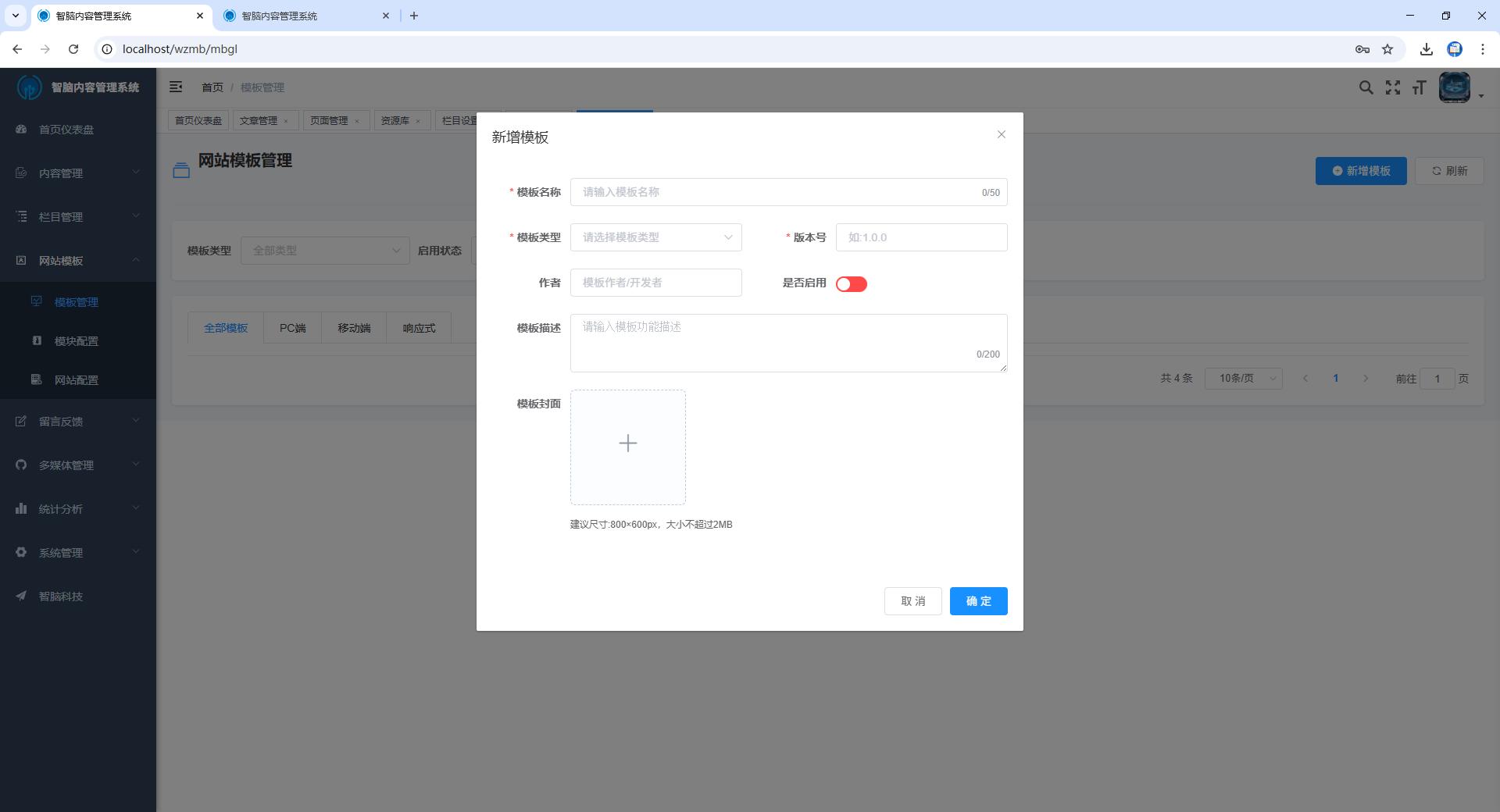Click the fullscreen icon in top bar
1500x812 pixels.
(x=1393, y=87)
